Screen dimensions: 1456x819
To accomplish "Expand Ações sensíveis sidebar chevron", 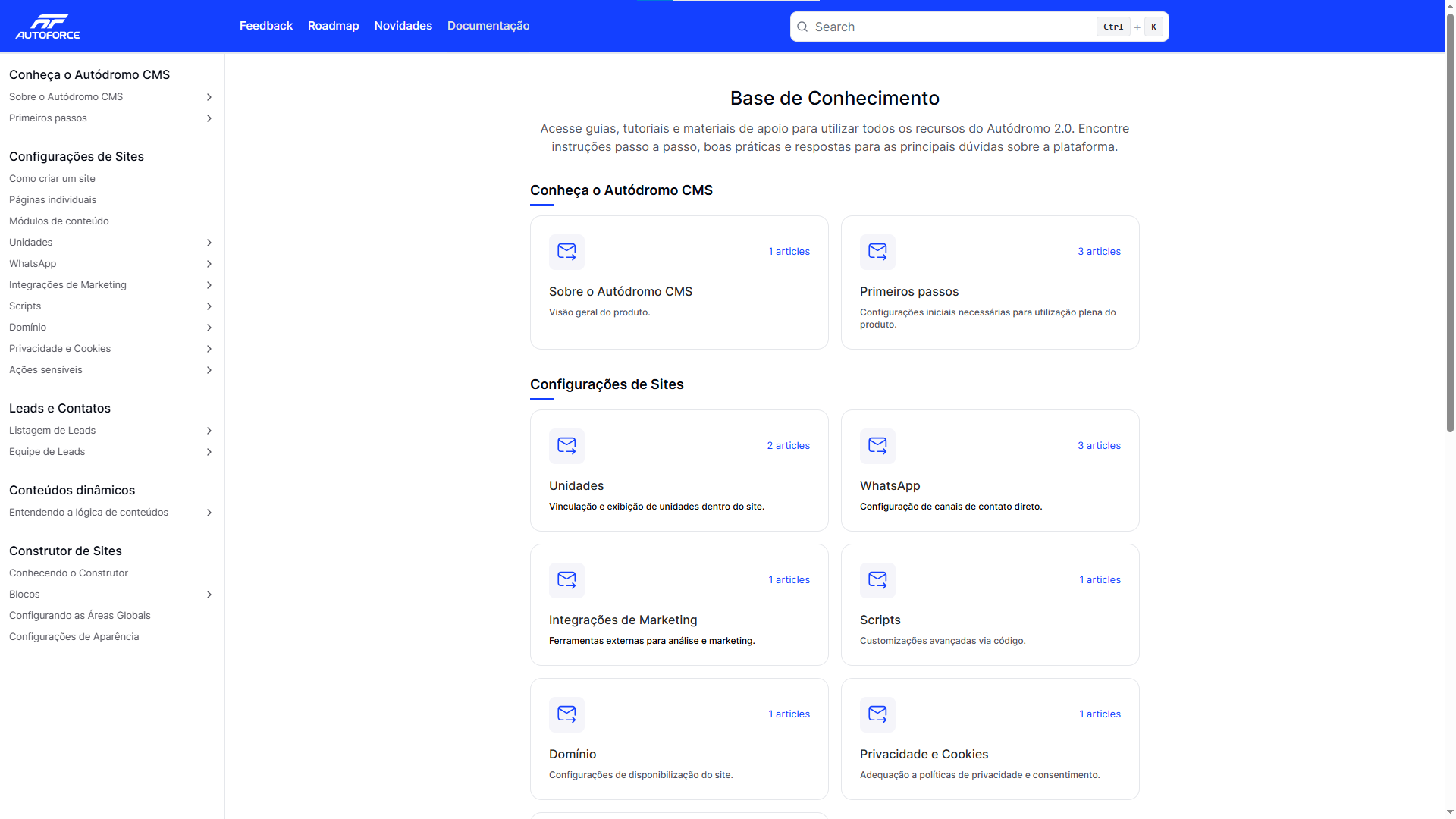I will 209,370.
